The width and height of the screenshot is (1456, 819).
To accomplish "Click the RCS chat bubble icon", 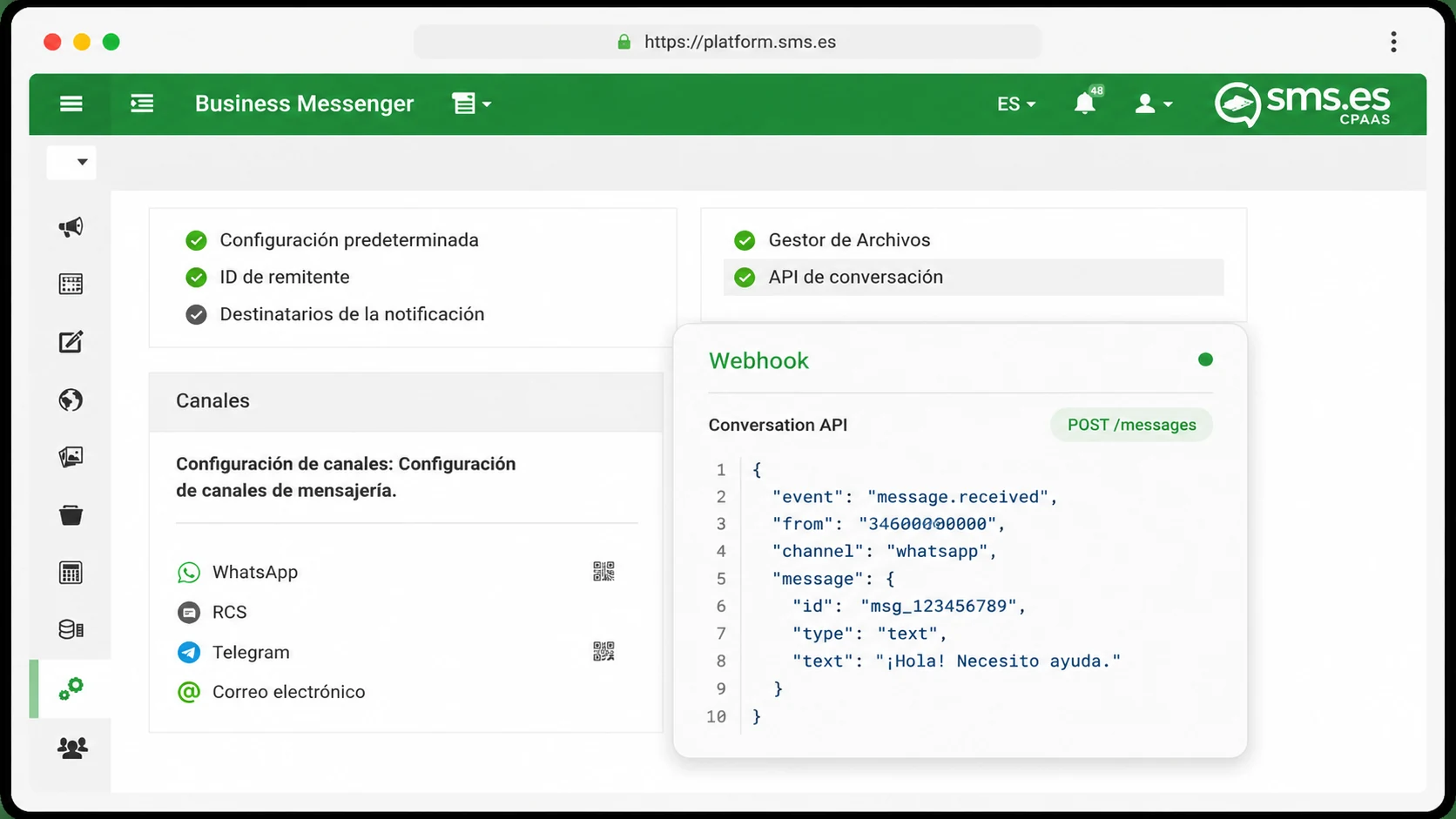I will tap(189, 612).
